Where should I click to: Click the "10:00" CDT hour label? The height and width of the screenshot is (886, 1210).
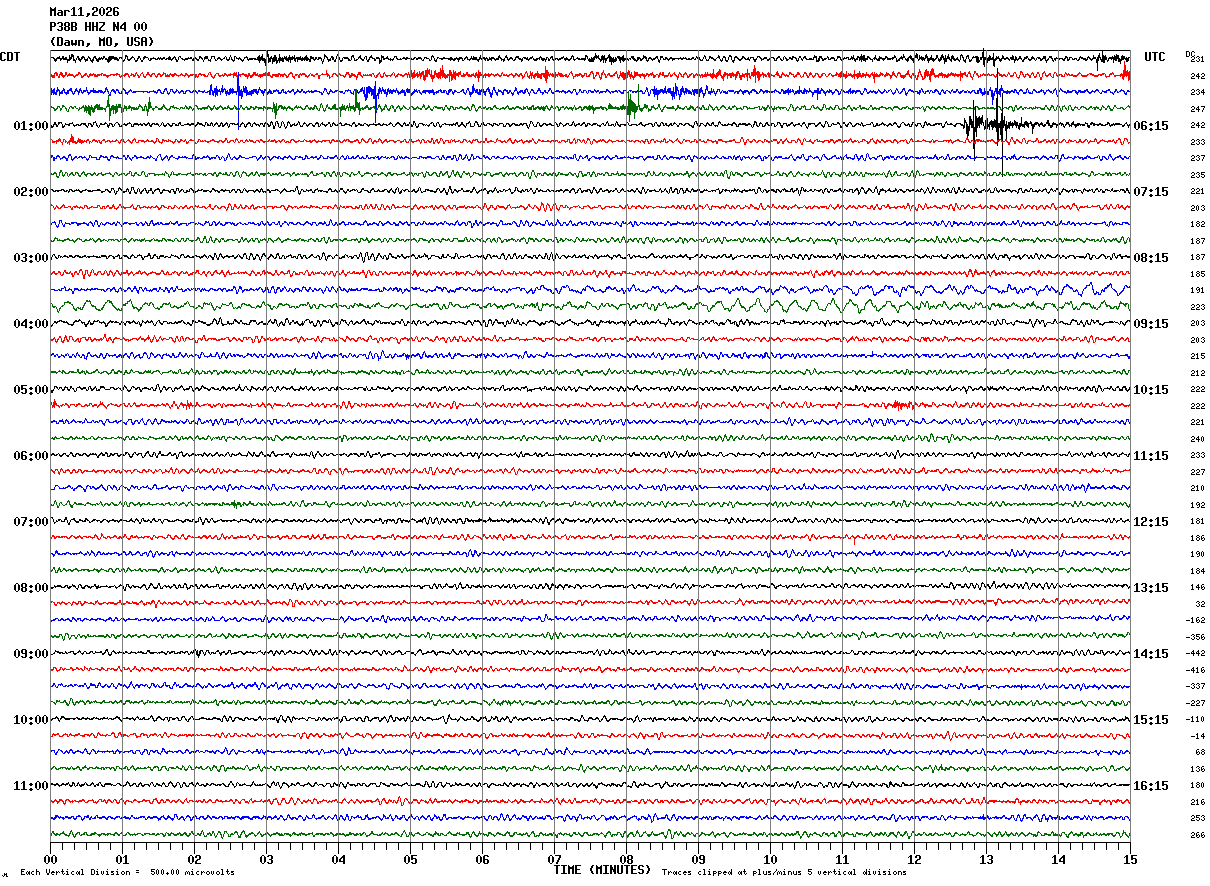31,720
